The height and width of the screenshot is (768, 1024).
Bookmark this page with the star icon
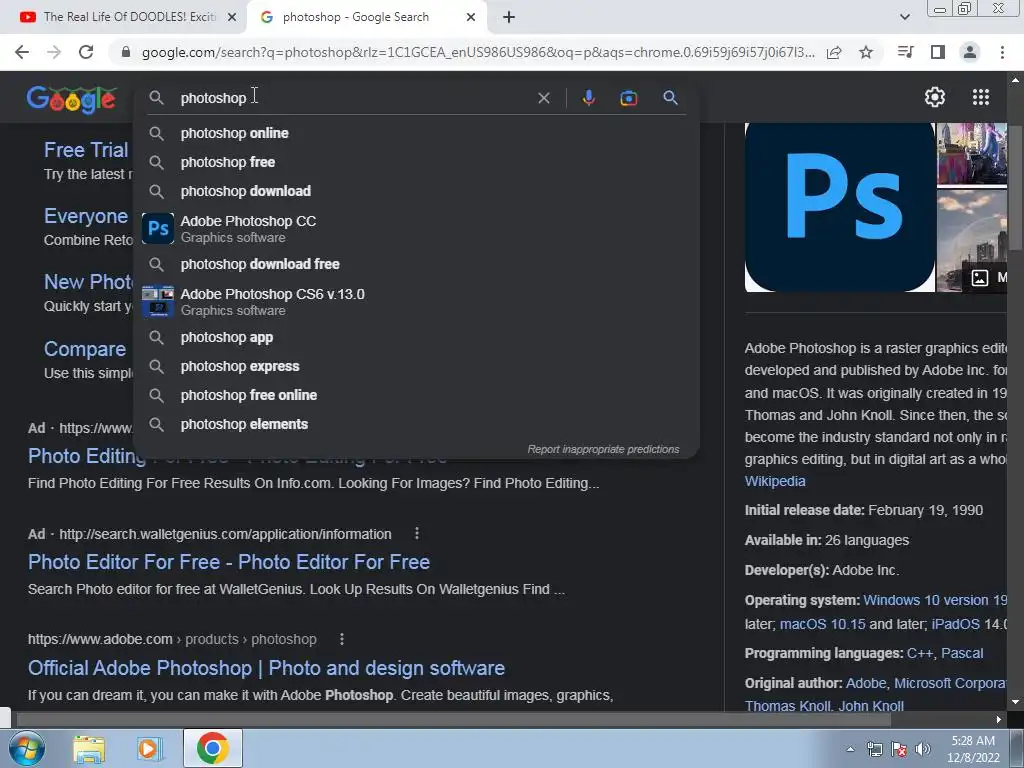click(x=866, y=52)
